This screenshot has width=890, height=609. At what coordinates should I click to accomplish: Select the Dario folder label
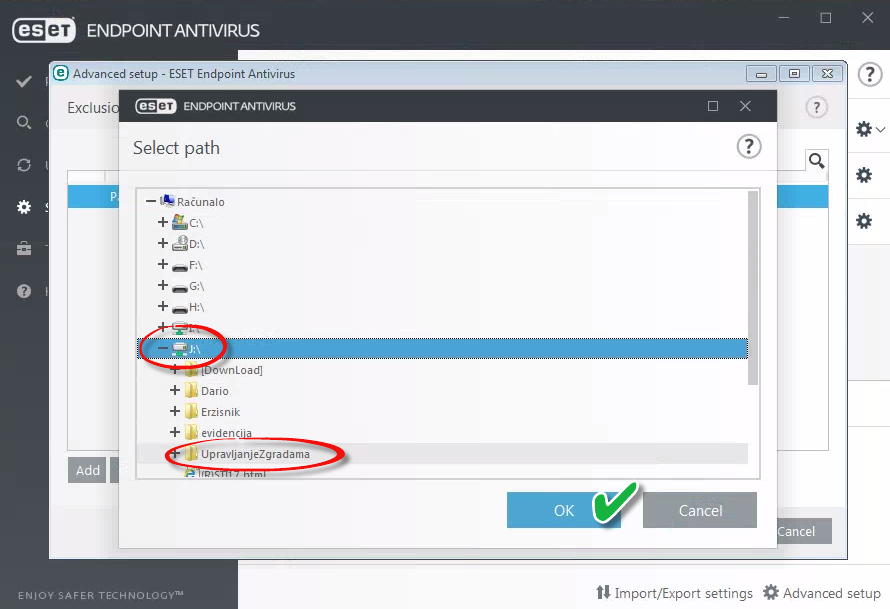click(215, 391)
